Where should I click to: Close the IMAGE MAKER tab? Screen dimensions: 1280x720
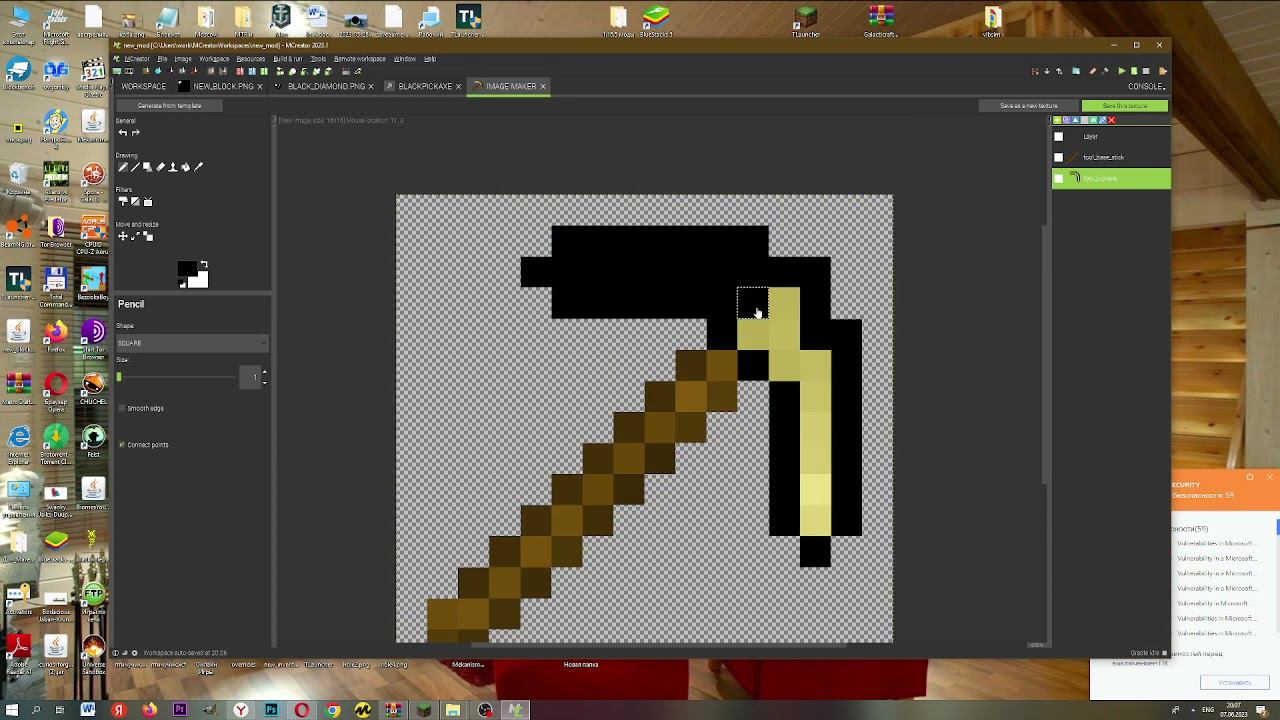543,86
